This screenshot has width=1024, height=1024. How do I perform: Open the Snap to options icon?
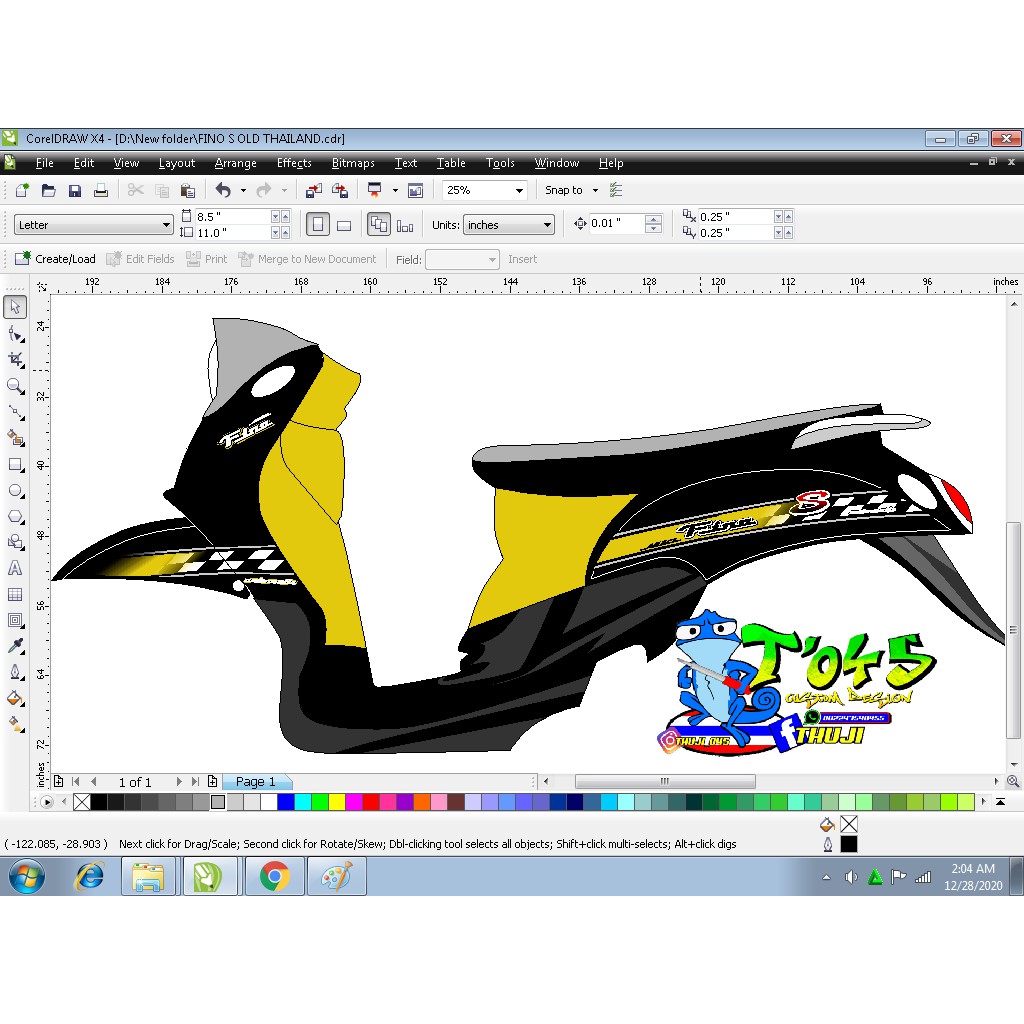[616, 190]
